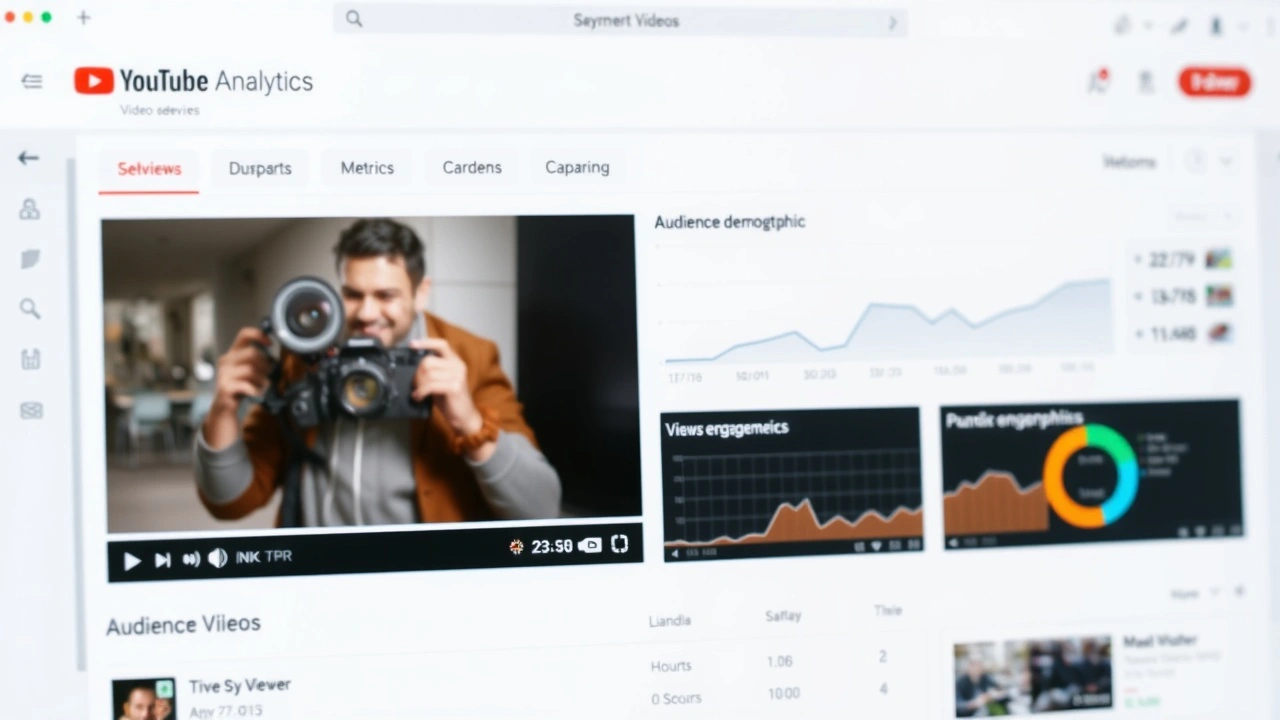Select the calendar icon in the left sidebar
1280x720 pixels.
point(30,360)
